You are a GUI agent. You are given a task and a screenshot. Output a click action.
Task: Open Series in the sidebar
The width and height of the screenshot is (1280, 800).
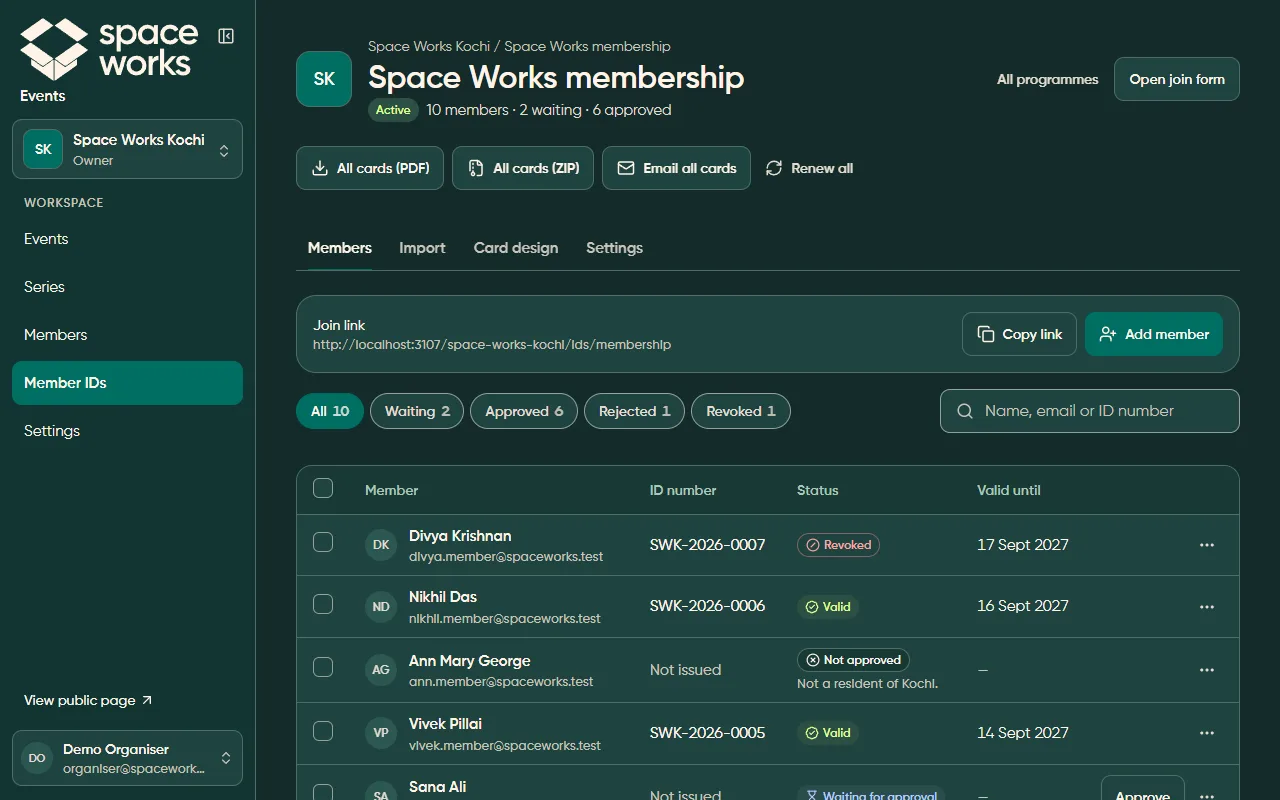(x=127, y=287)
